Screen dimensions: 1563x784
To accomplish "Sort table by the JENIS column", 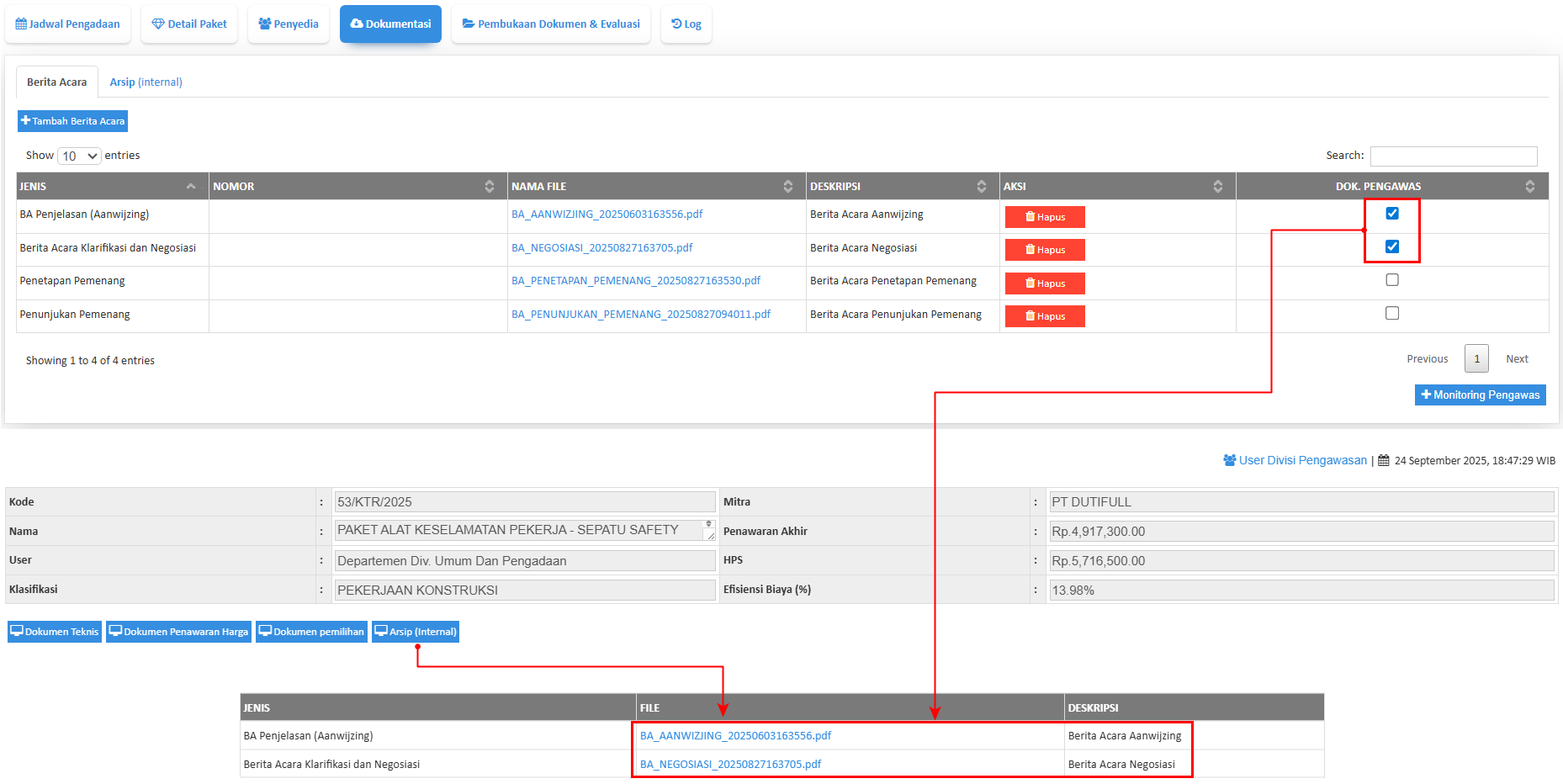I will [x=112, y=187].
